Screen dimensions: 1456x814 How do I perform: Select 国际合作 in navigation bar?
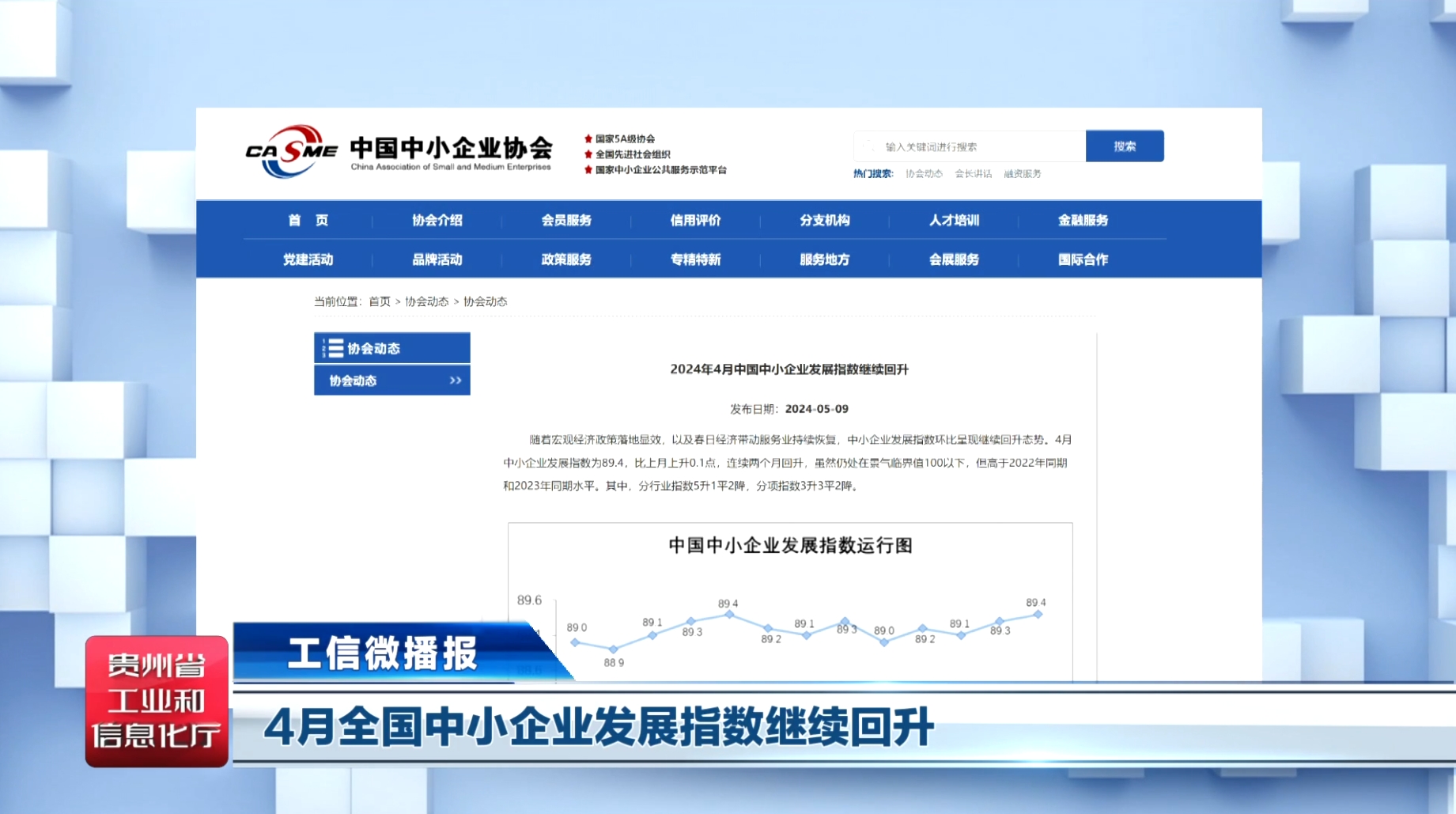[1083, 259]
